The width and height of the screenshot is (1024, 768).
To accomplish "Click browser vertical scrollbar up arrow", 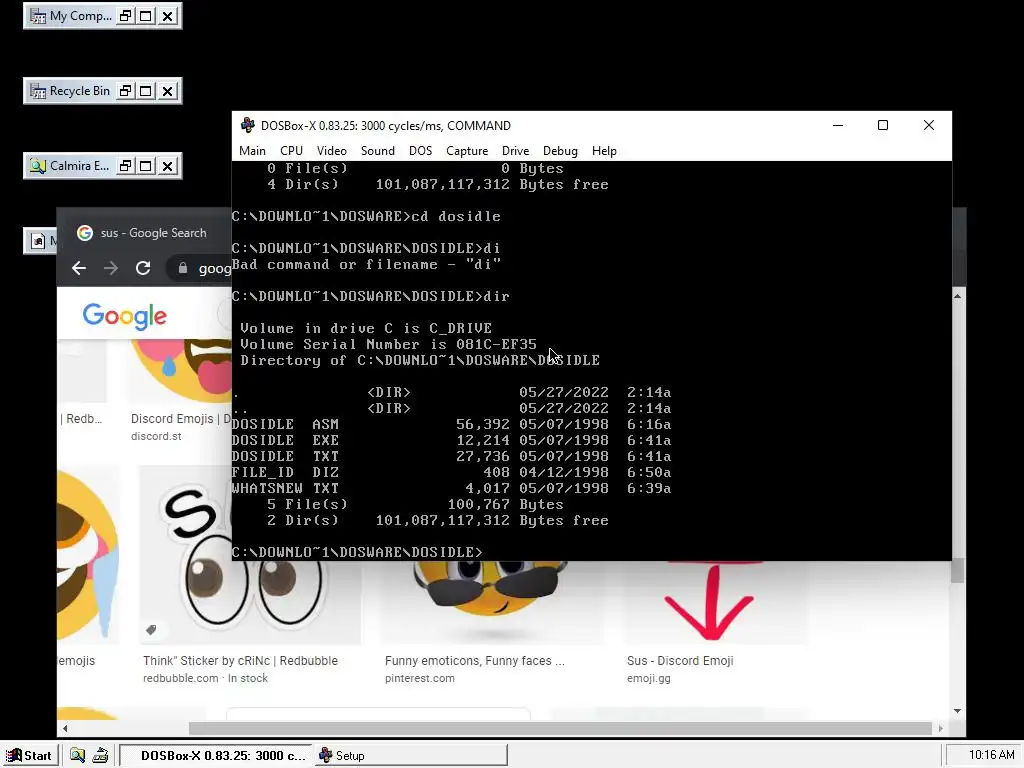I will tap(957, 296).
